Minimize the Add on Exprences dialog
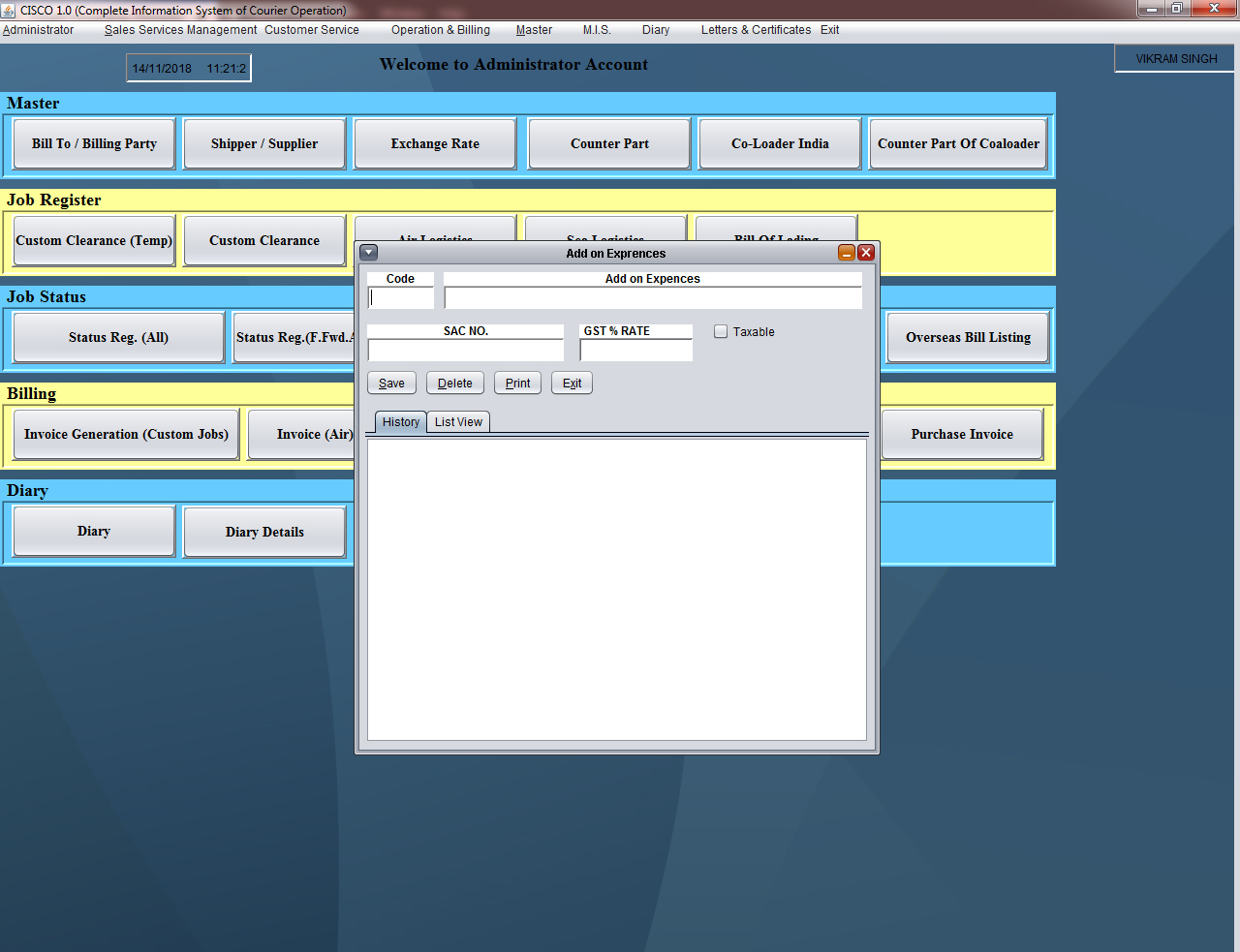Image resolution: width=1240 pixels, height=952 pixels. tap(847, 253)
